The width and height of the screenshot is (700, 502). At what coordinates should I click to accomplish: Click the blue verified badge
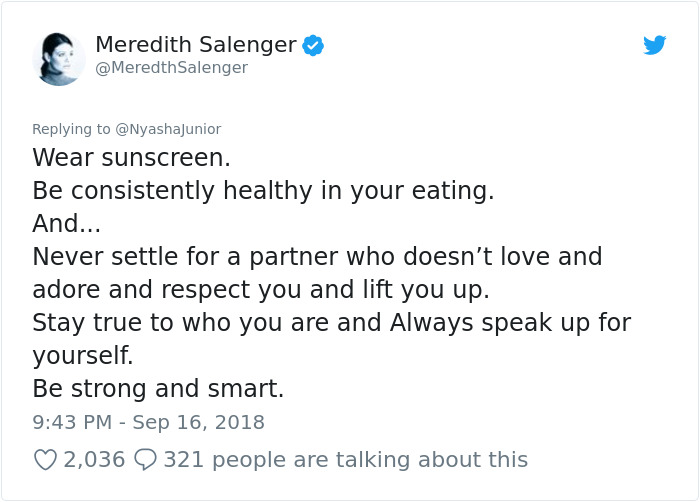coord(313,45)
